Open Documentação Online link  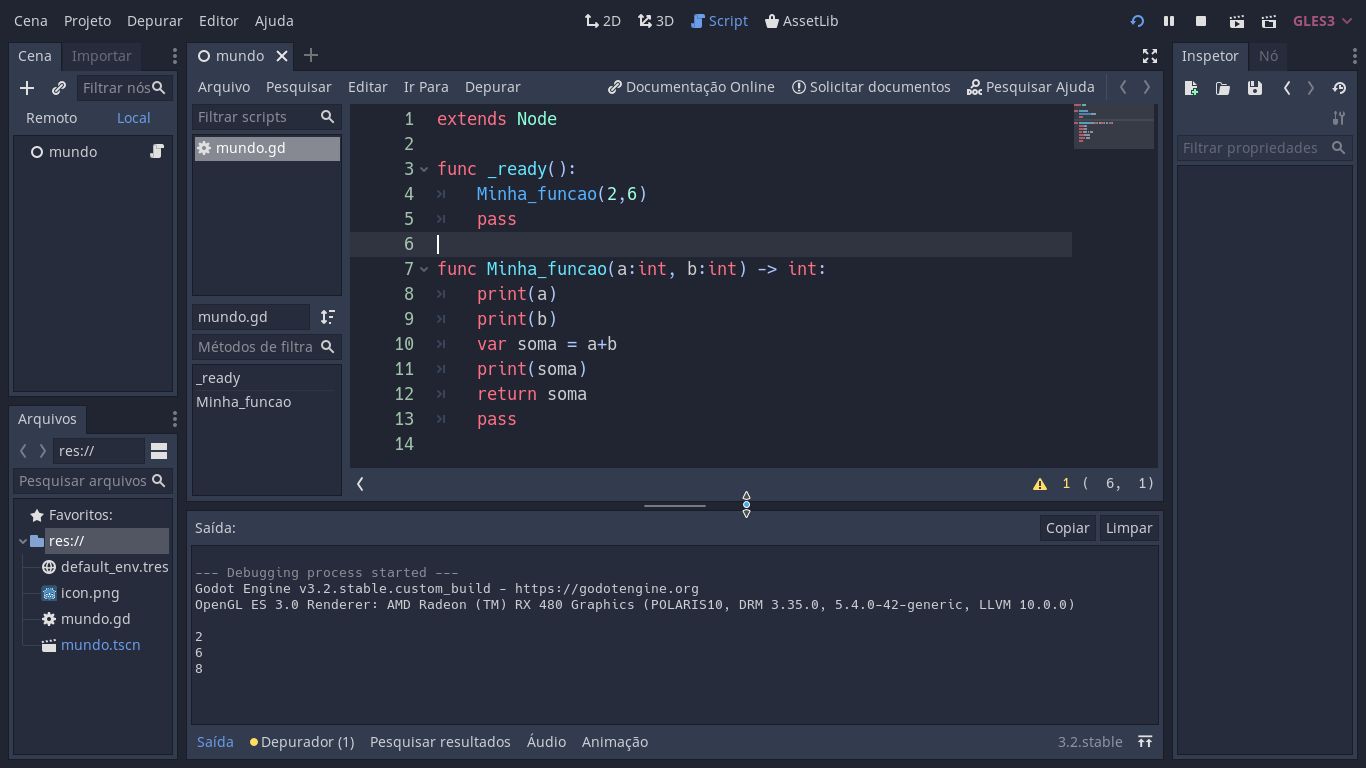coord(691,87)
